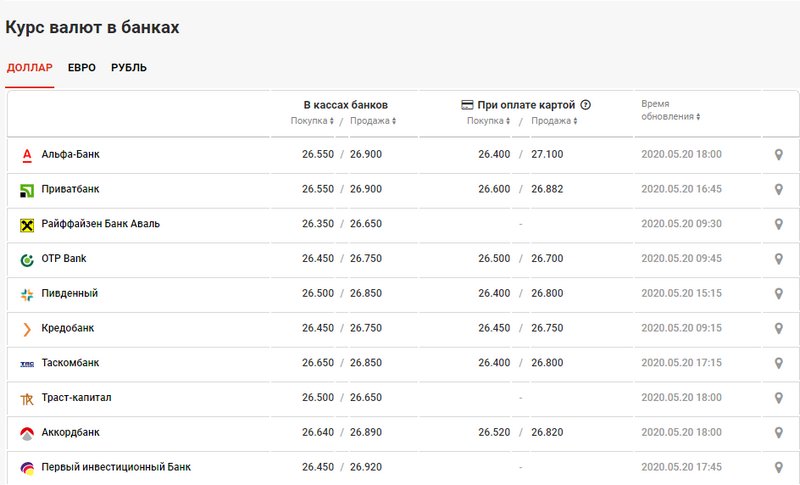Click the map pin in Таскомбанк row
Viewport: 800px width, 485px height.
pos(779,363)
